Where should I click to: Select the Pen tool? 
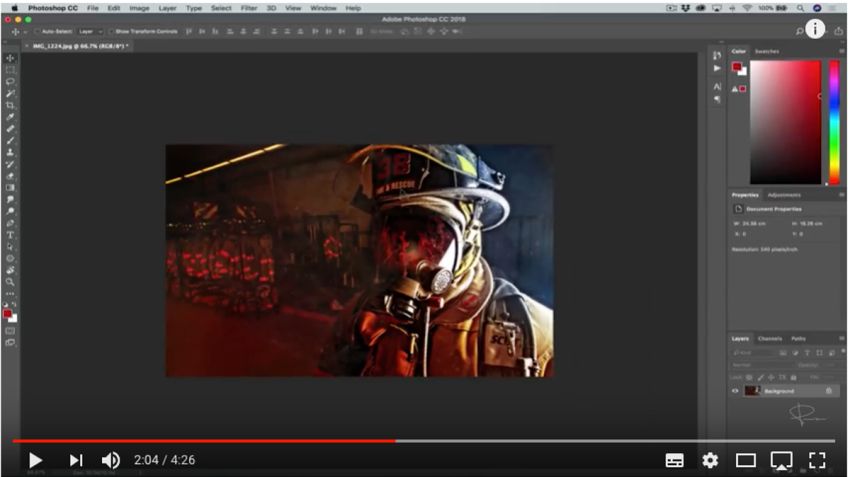(10, 223)
